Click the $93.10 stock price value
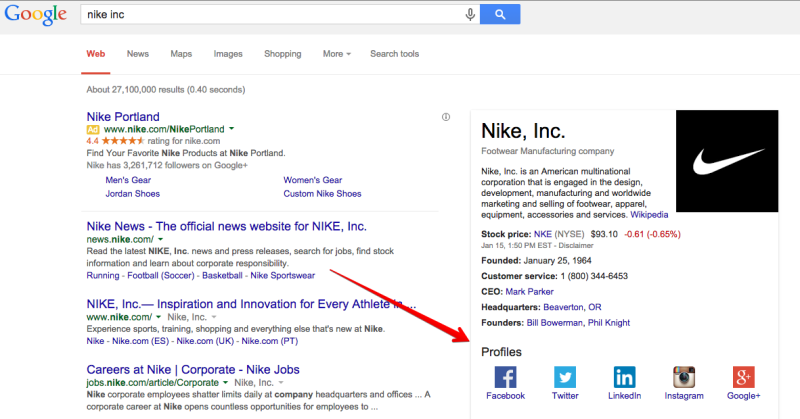 pos(604,234)
